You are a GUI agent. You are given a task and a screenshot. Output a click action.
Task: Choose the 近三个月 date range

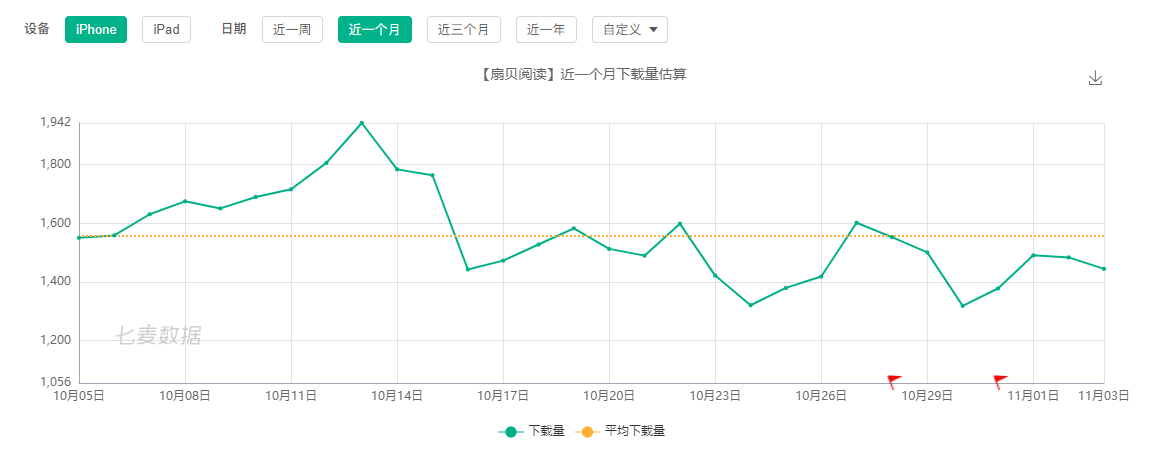[x=463, y=30]
